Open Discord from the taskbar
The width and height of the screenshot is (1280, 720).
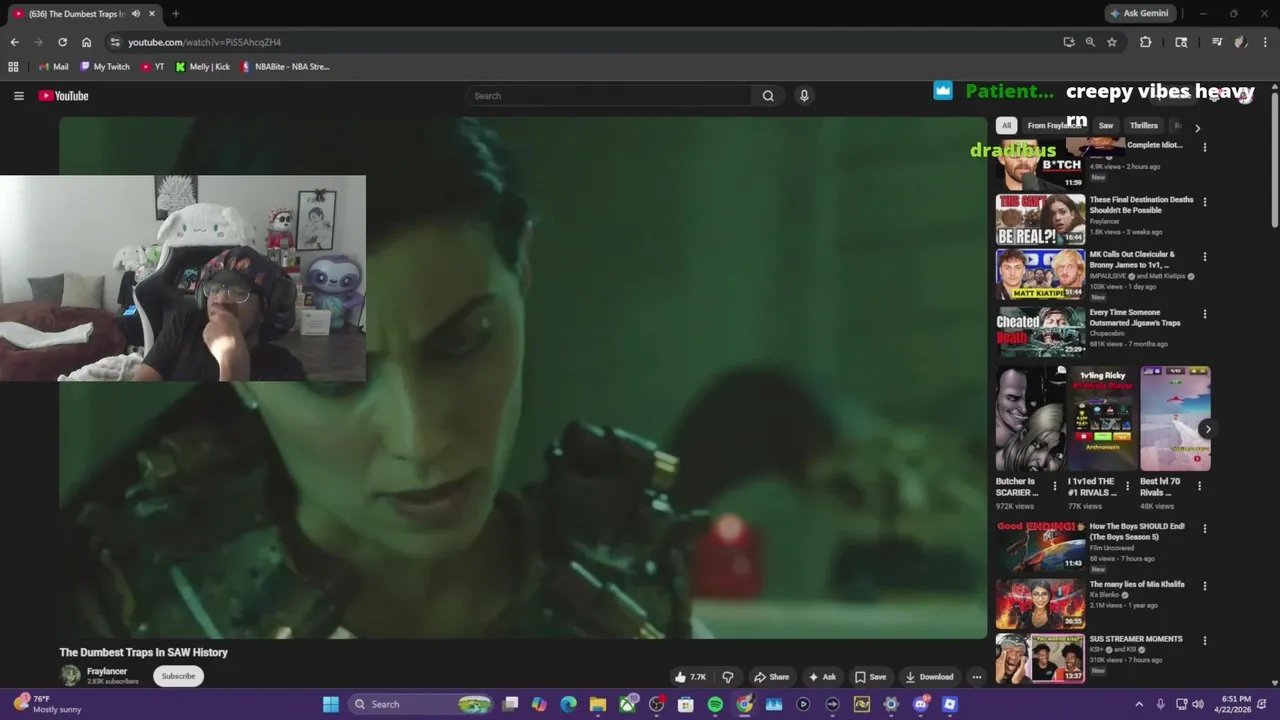(x=920, y=704)
